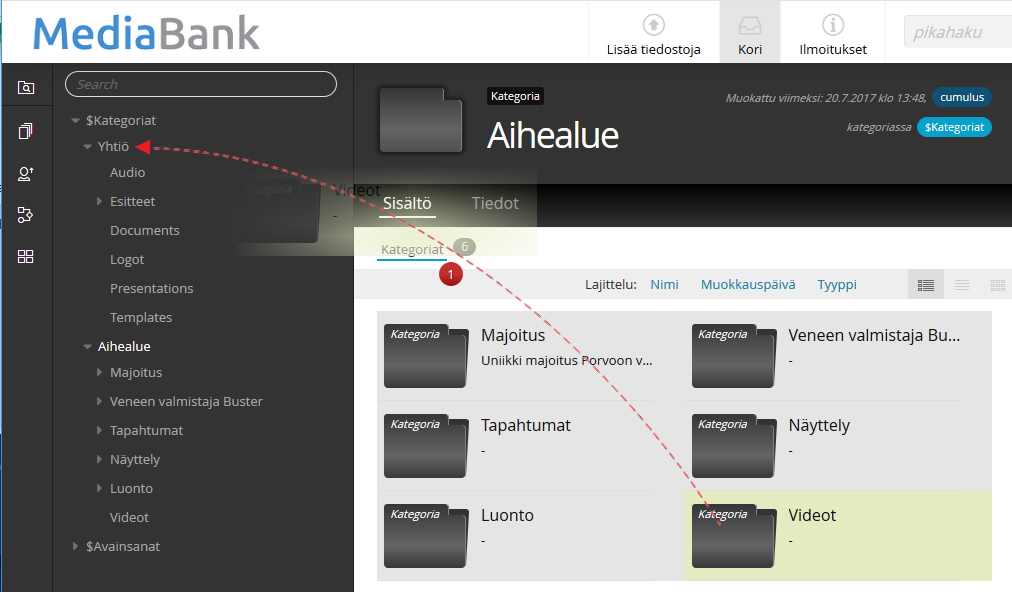Click the user upload sidebar icon
The image size is (1012, 592).
click(x=26, y=173)
